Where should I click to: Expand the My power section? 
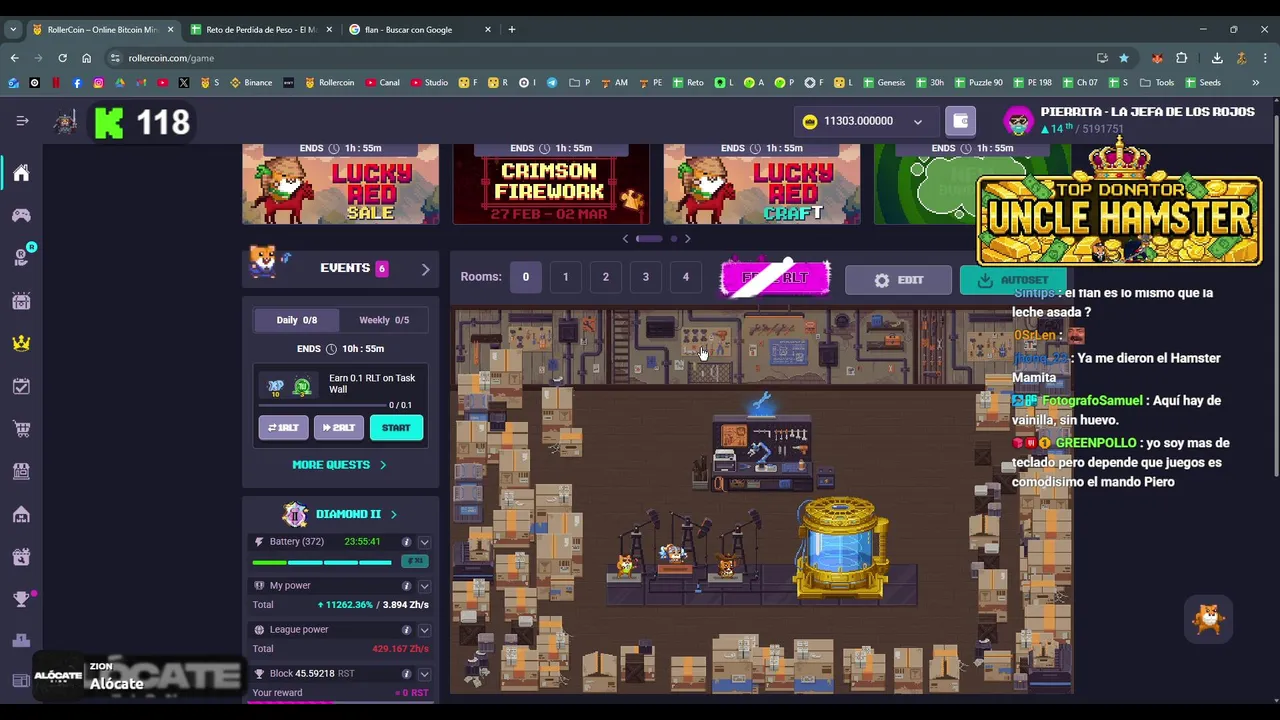[424, 586]
